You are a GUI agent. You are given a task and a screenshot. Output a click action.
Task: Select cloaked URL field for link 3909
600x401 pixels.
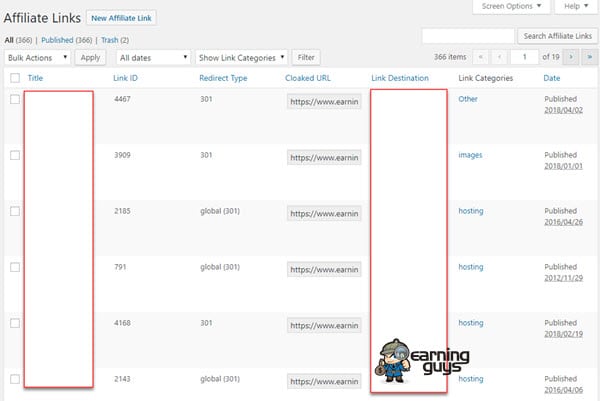coord(324,158)
